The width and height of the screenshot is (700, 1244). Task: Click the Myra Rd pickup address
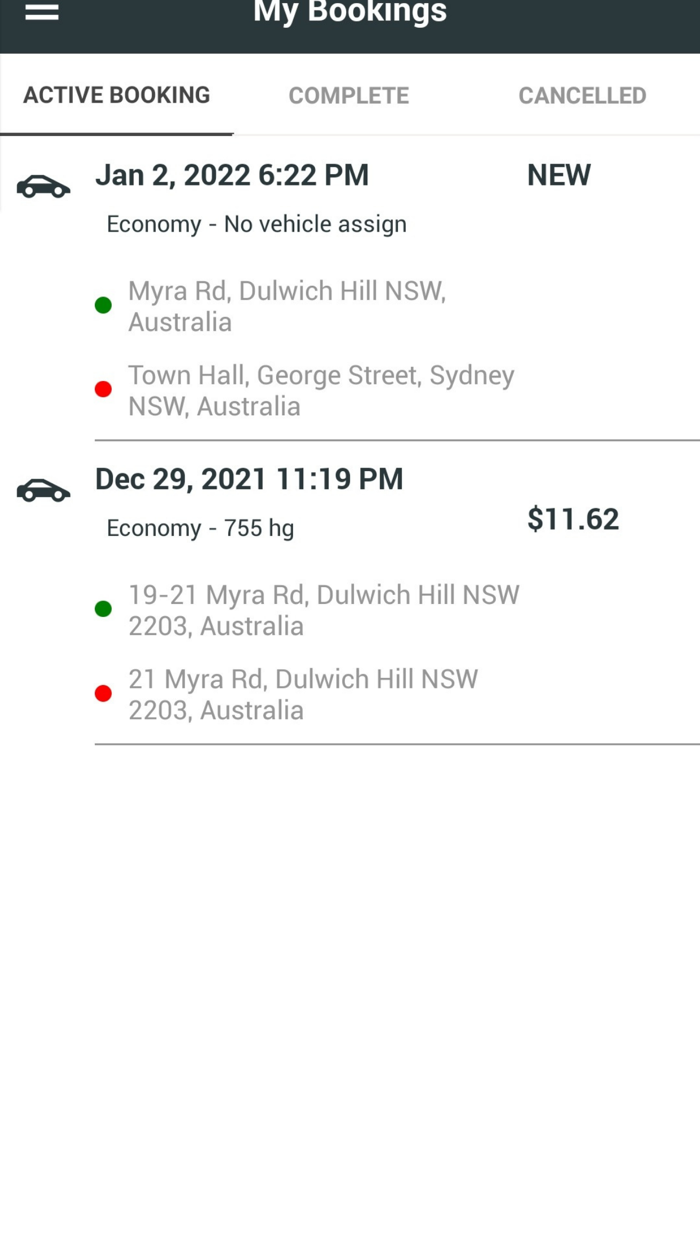point(287,305)
